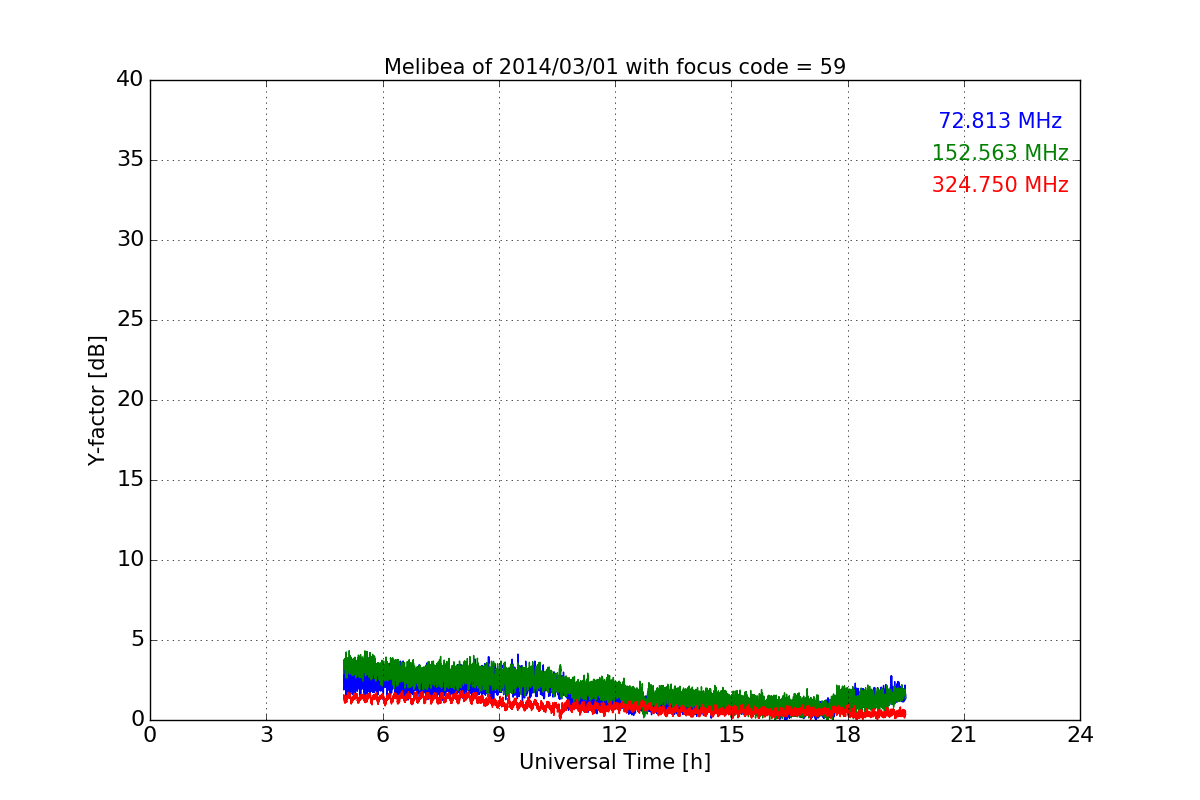Click the x-axis tick label 21

tap(964, 735)
